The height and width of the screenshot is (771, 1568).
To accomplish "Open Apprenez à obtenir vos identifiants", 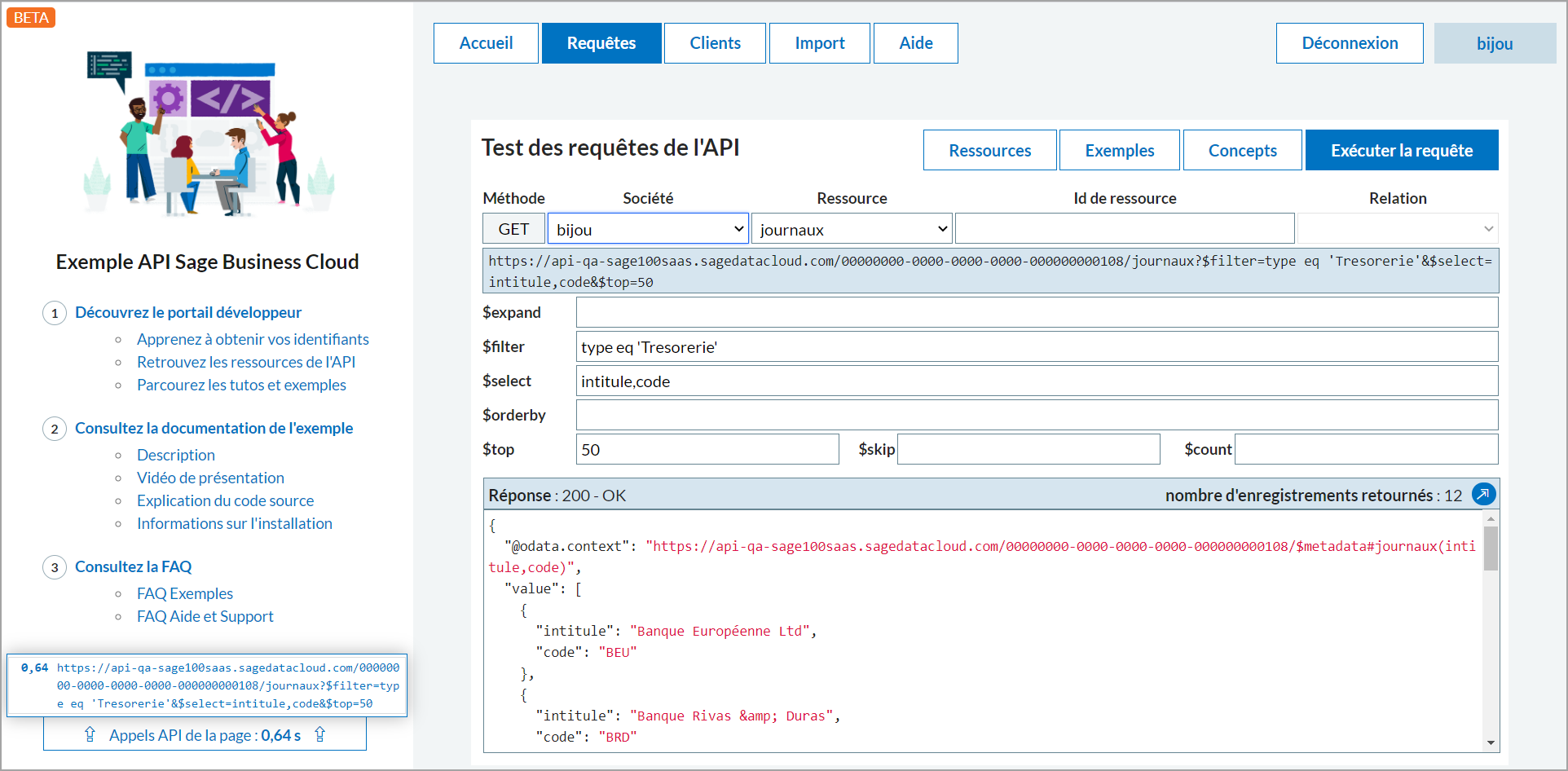I will (x=253, y=339).
